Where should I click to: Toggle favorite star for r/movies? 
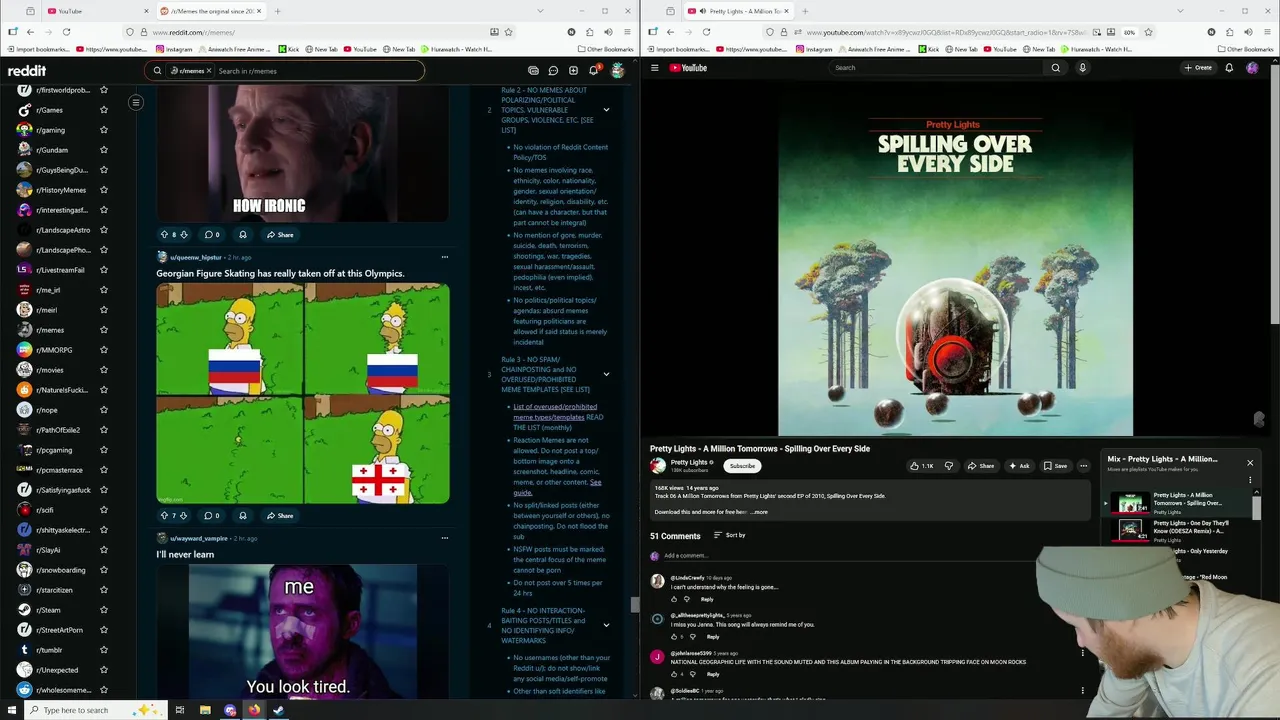(104, 370)
